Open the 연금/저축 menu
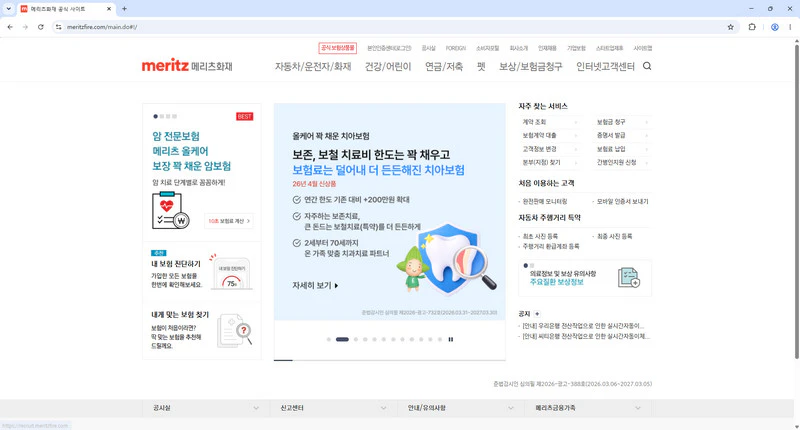800x430 pixels. point(444,66)
